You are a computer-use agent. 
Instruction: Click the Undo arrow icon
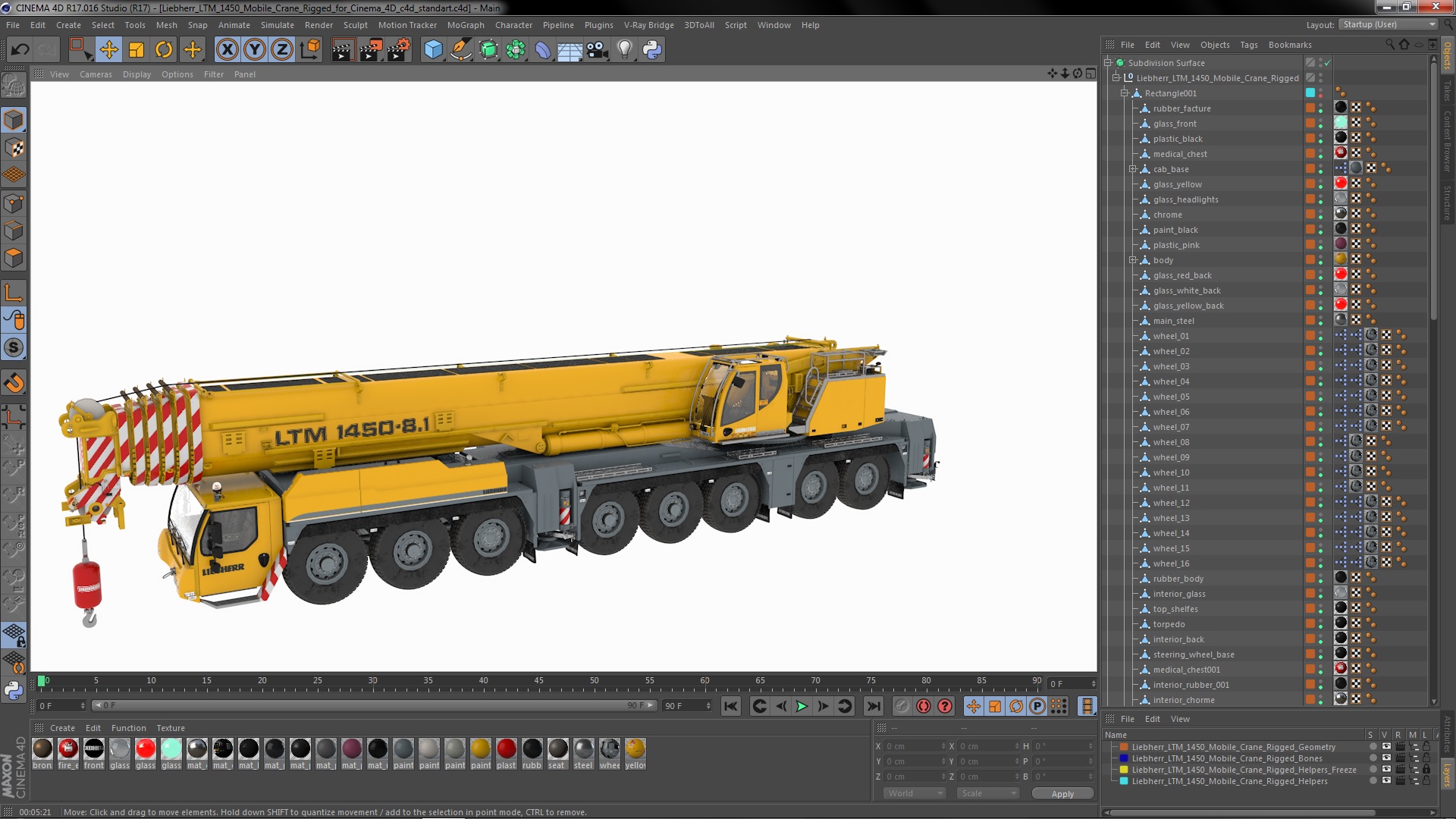pyautogui.click(x=20, y=50)
